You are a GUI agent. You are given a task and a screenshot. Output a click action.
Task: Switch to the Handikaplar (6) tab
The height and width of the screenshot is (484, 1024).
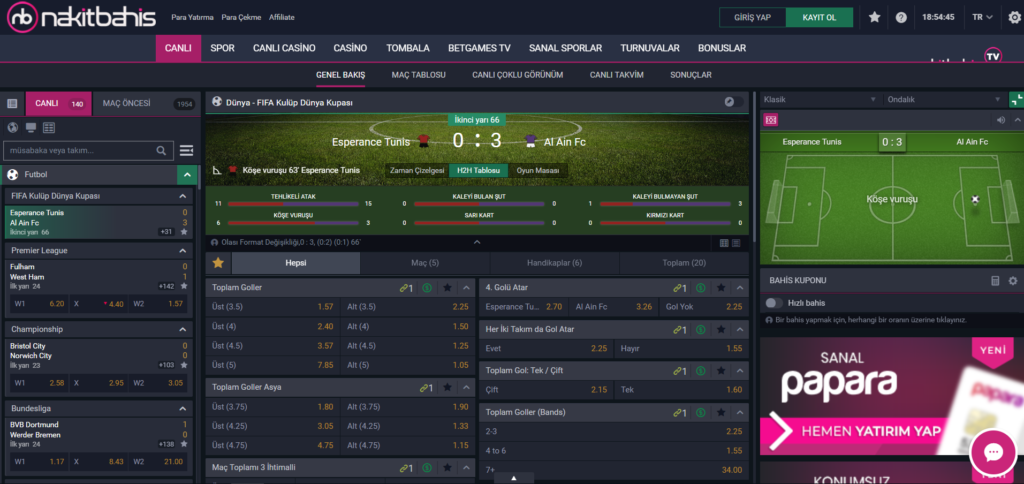pyautogui.click(x=555, y=263)
